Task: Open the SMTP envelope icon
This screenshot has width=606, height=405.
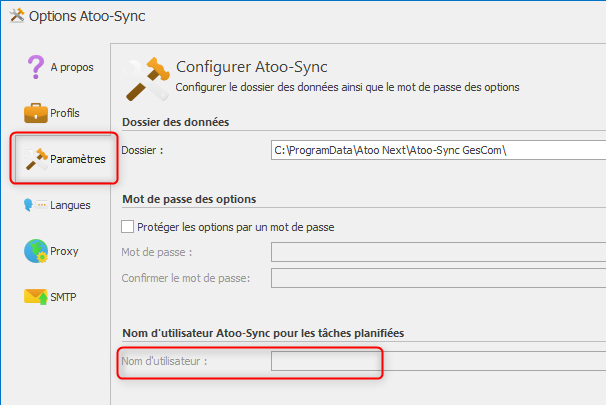Action: (36, 297)
